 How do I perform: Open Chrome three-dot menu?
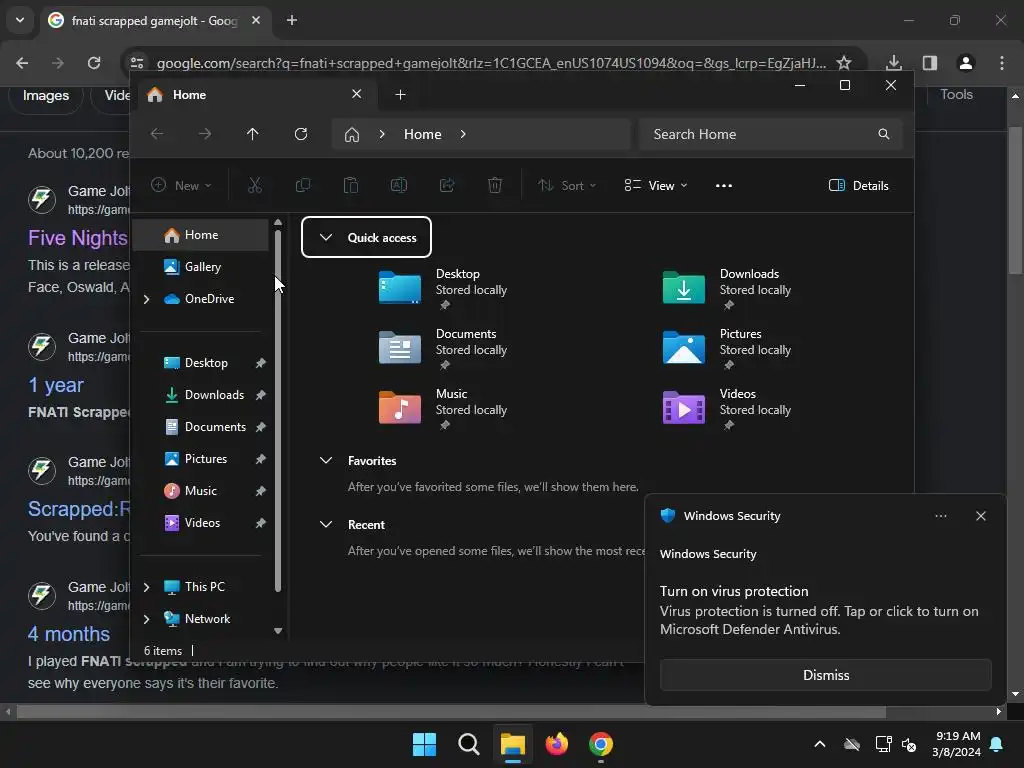(x=1002, y=63)
